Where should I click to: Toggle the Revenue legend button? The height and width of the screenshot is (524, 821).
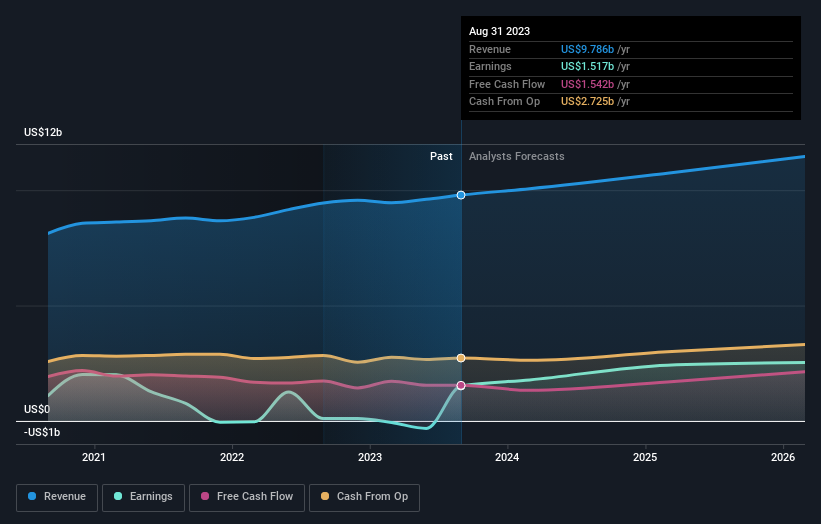click(57, 497)
